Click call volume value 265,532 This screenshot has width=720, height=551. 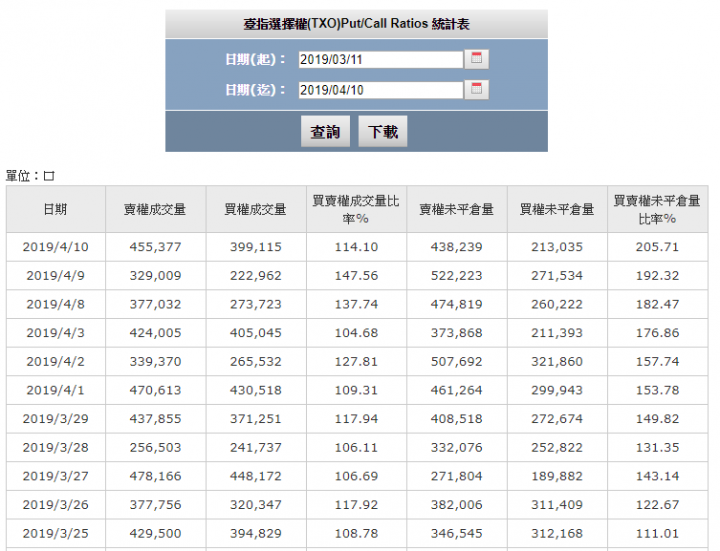coord(256,362)
